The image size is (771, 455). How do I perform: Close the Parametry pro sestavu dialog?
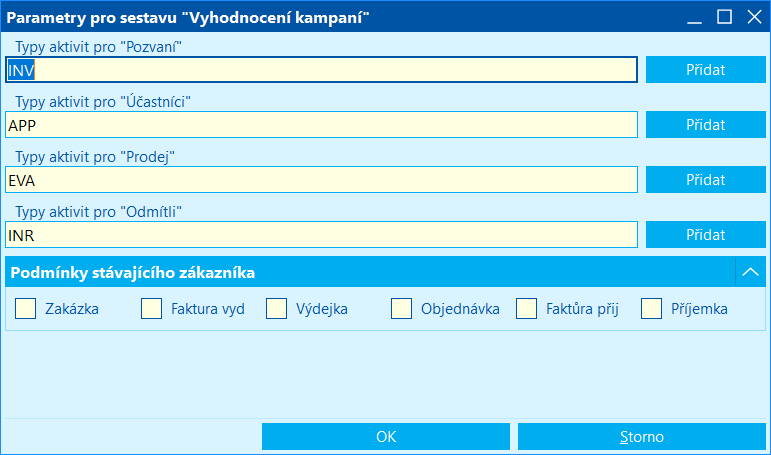[x=751, y=15]
